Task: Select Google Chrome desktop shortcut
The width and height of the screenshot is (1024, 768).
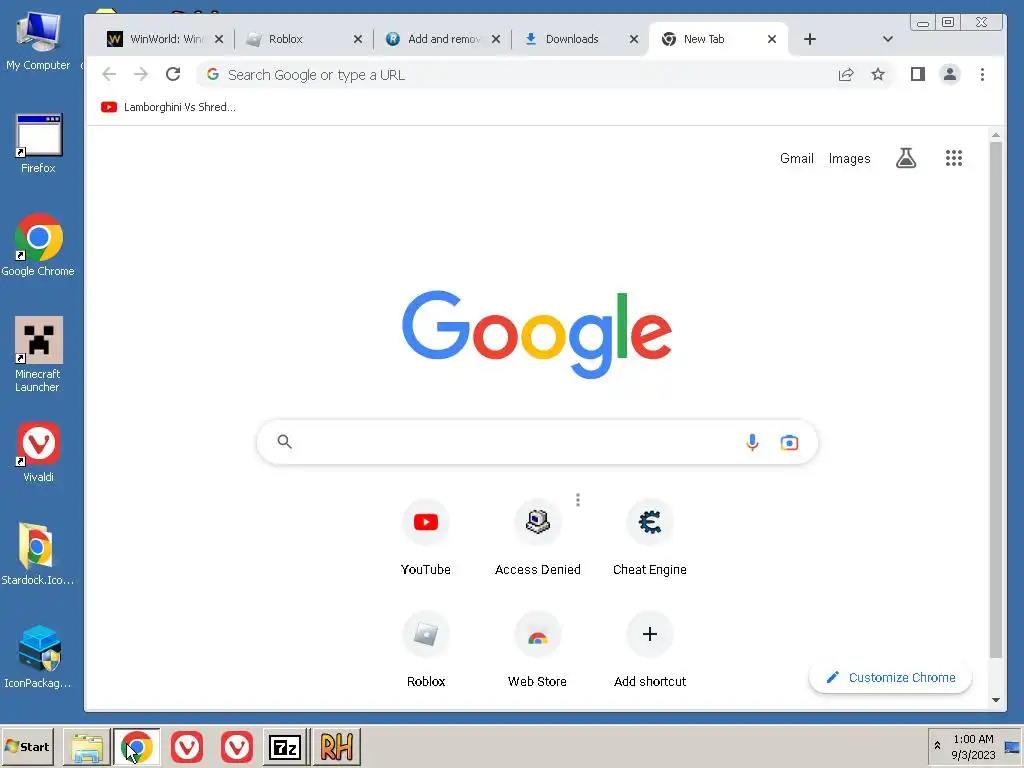Action: point(38,246)
